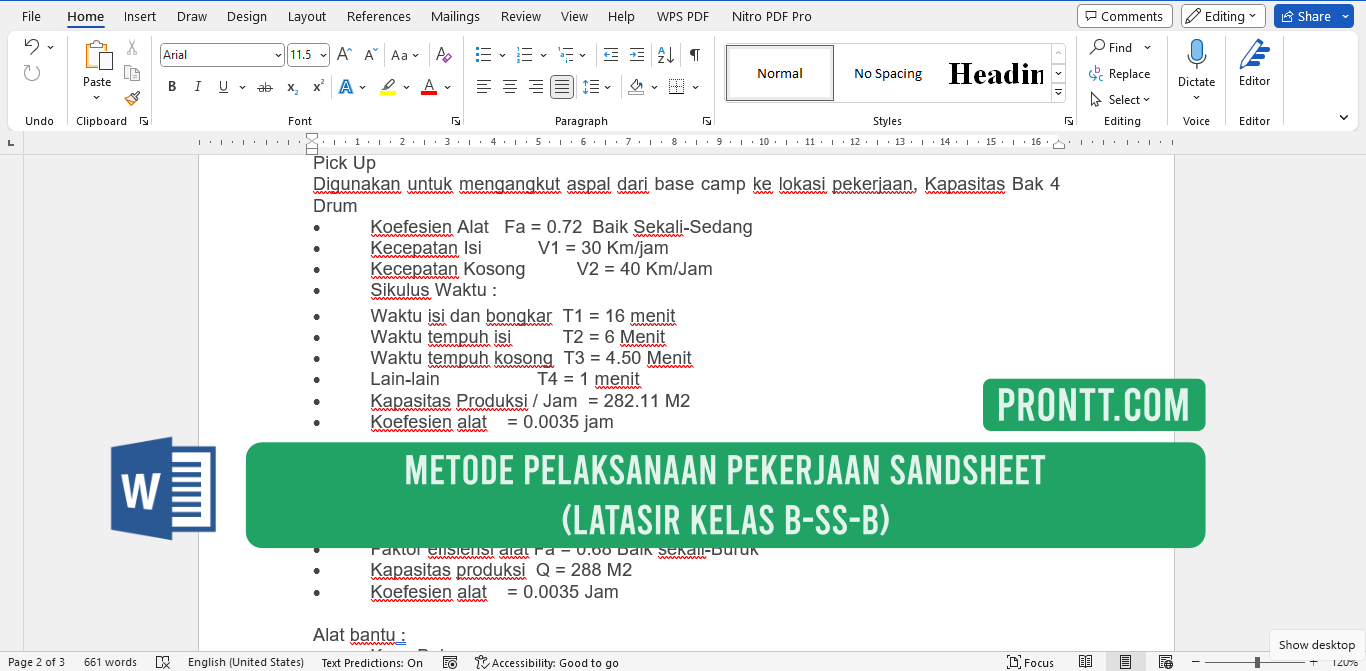Increase paragraph indent
The image size is (1366, 671).
(637, 55)
